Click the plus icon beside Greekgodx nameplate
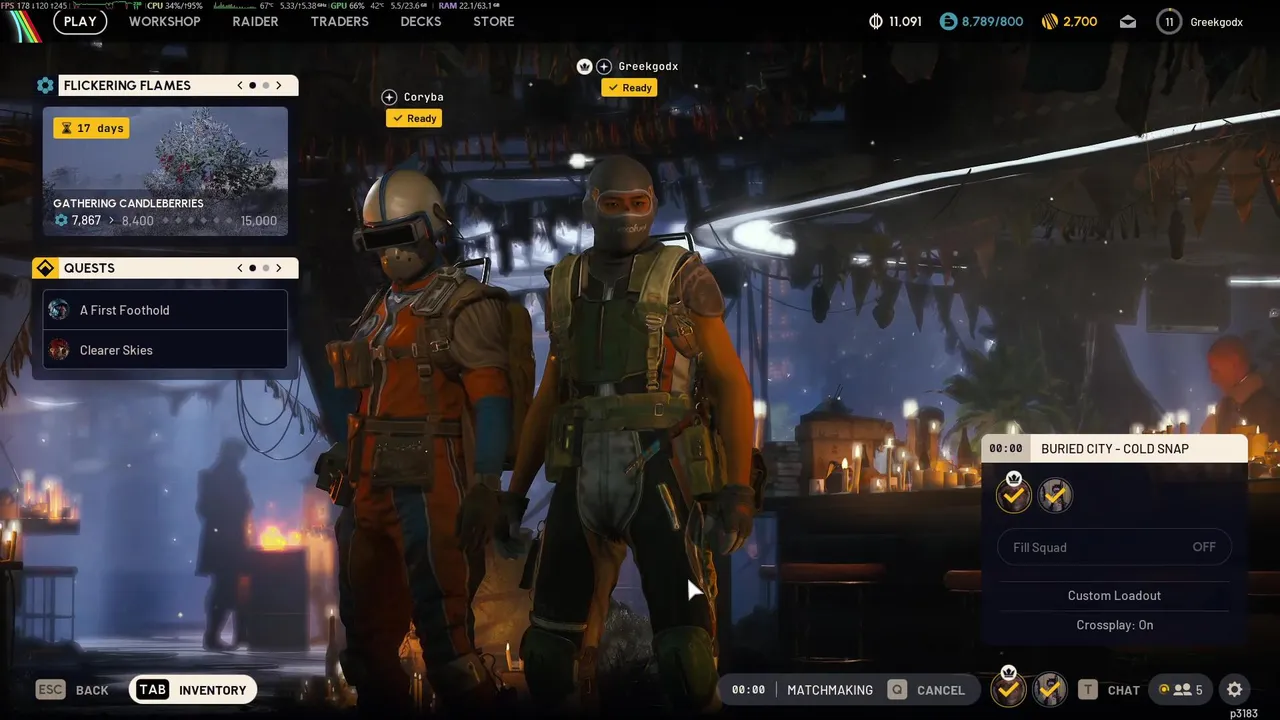The width and height of the screenshot is (1280, 720). click(x=604, y=66)
